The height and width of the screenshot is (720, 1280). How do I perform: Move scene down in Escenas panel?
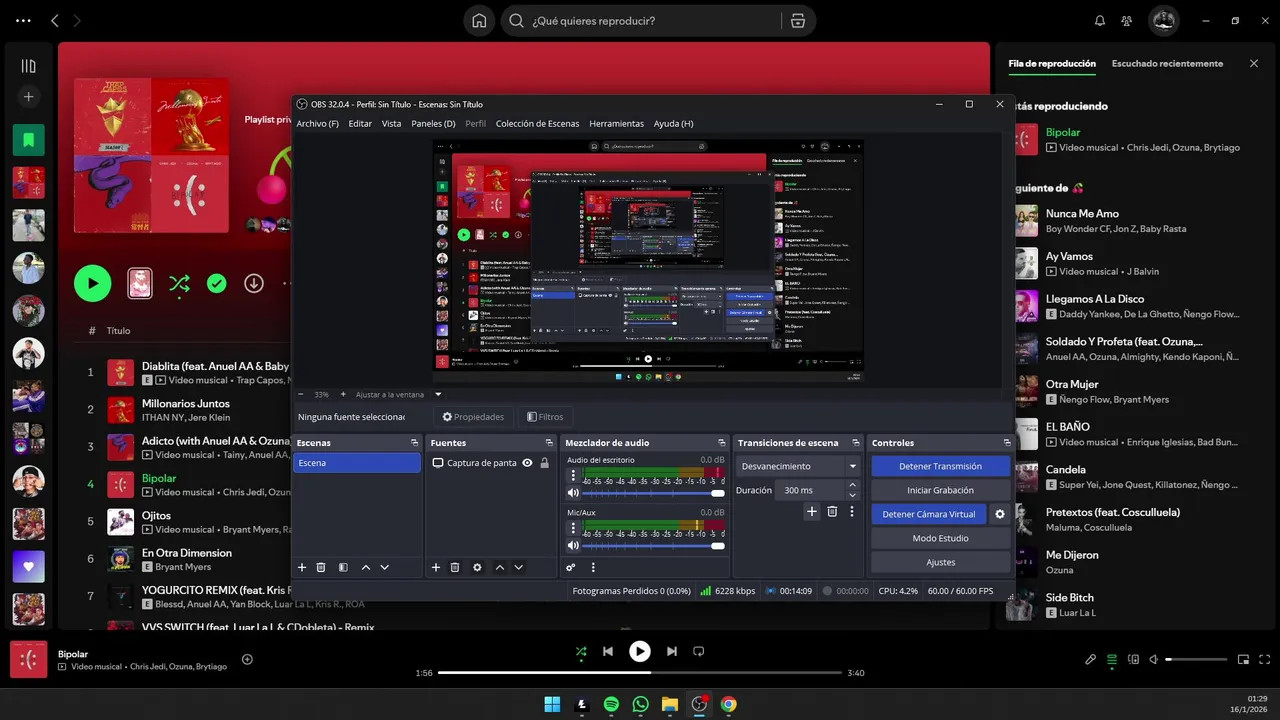pyautogui.click(x=384, y=567)
